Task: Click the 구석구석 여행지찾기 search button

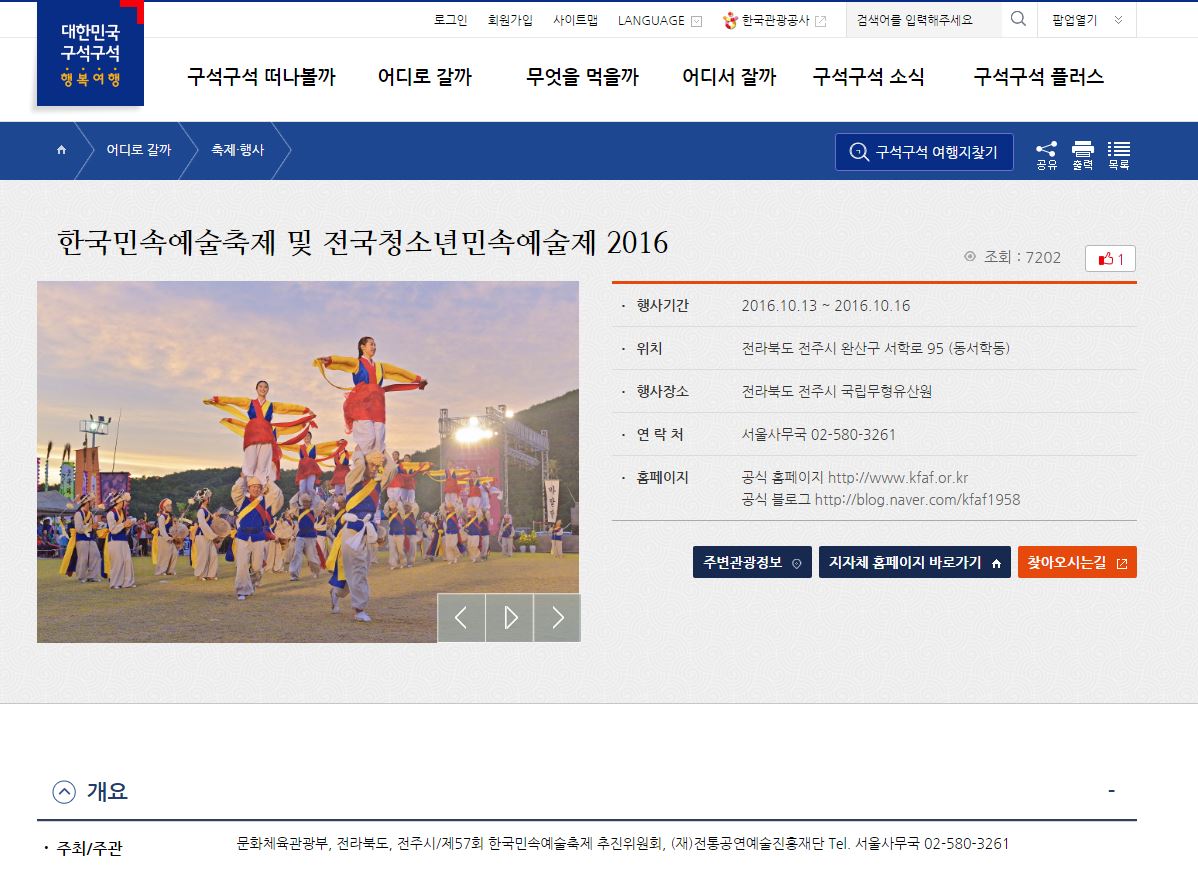Action: 924,152
